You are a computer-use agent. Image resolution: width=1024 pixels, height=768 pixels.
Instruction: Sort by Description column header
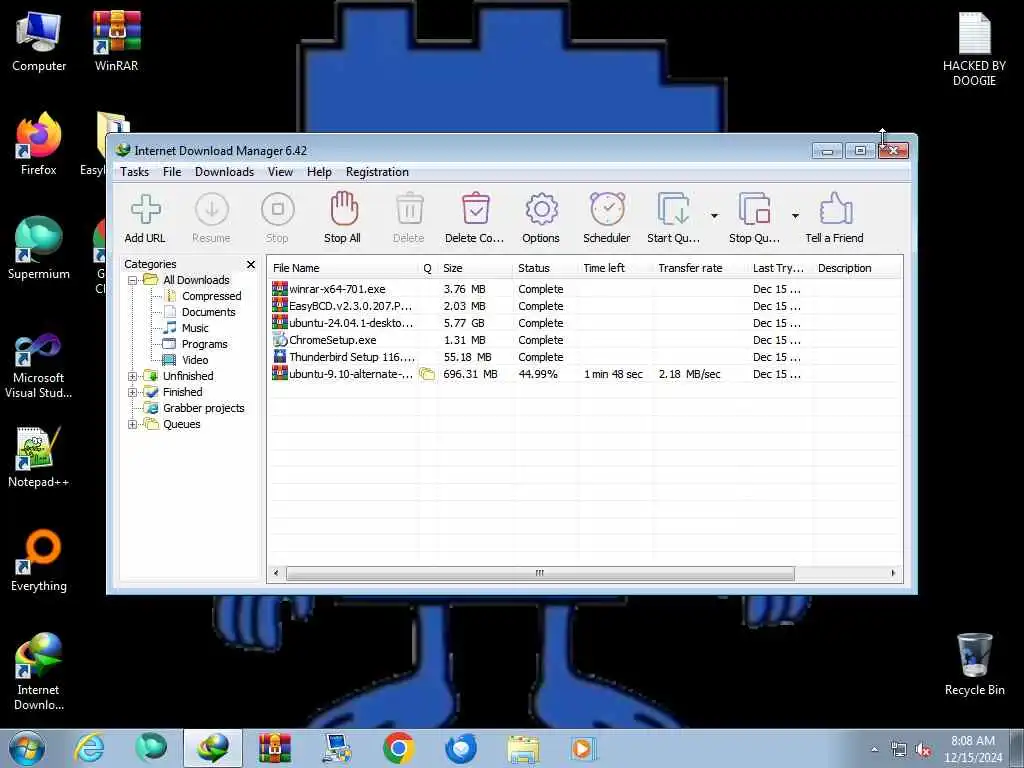[x=857, y=268]
